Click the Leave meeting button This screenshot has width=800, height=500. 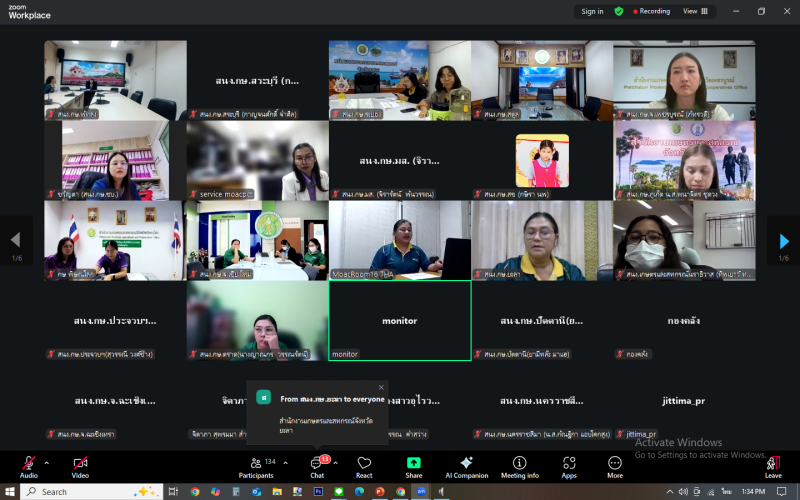pos(773,466)
